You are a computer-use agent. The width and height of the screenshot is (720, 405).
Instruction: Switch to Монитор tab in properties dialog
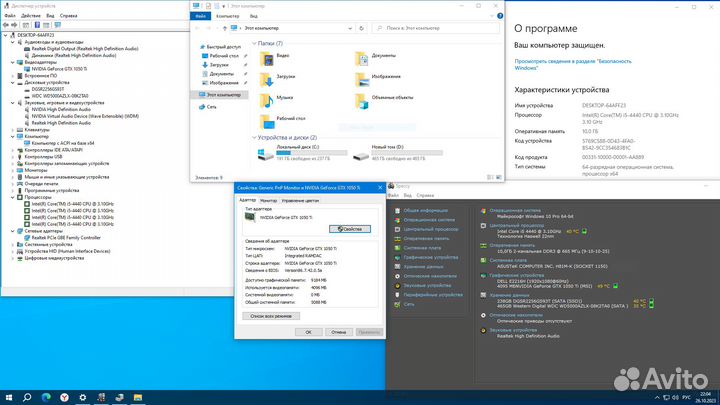268,201
